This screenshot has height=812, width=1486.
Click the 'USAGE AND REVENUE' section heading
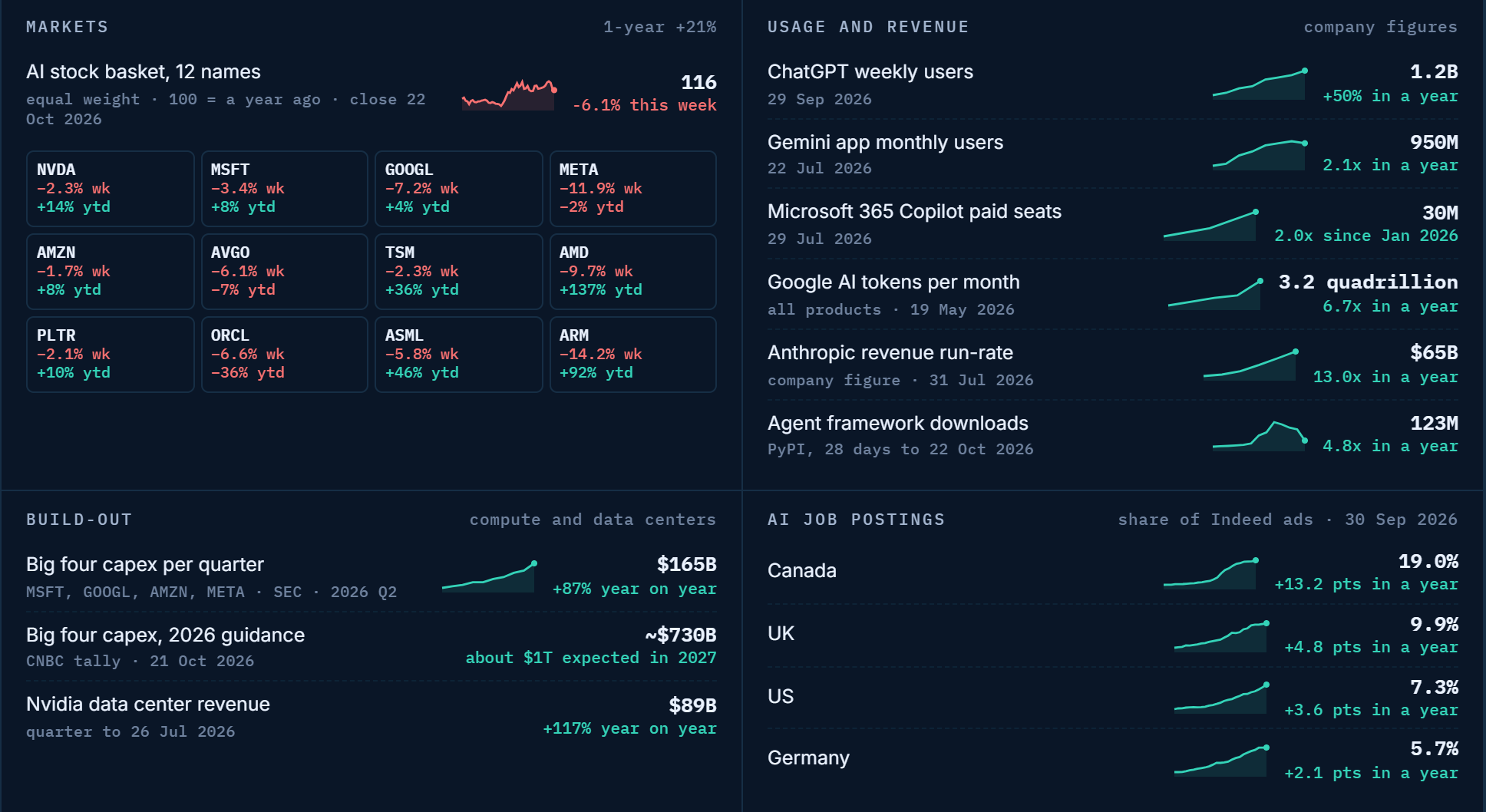coord(868,27)
